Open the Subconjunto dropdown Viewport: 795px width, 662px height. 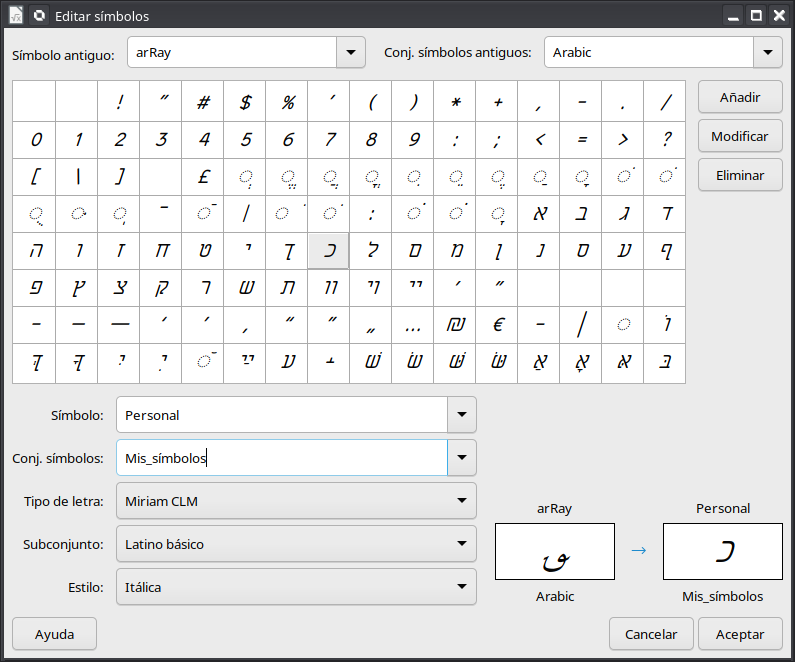click(296, 544)
